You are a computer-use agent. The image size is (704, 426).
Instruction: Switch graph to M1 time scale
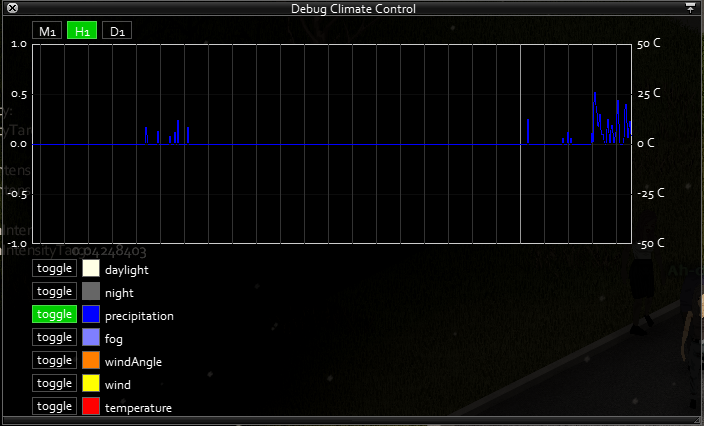47,31
